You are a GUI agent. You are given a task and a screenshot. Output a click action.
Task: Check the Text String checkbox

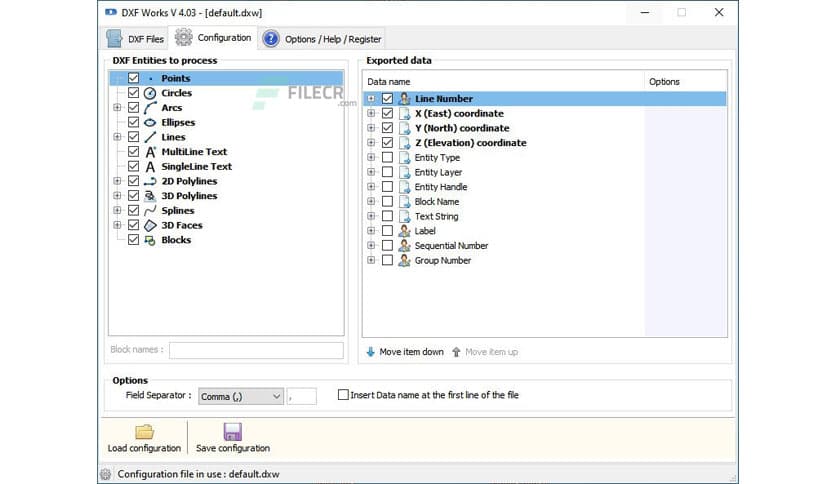[388, 216]
